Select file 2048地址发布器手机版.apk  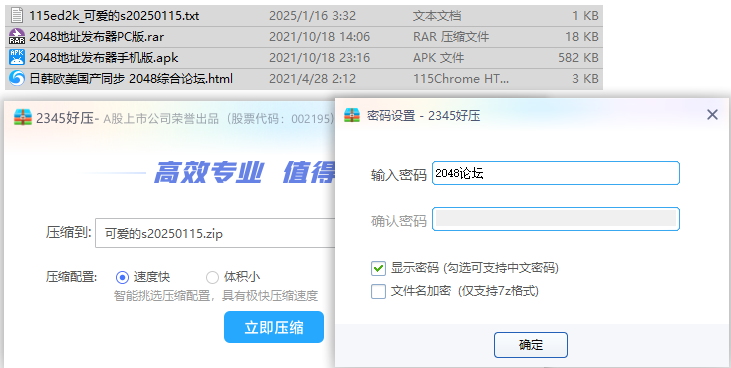[304, 57]
